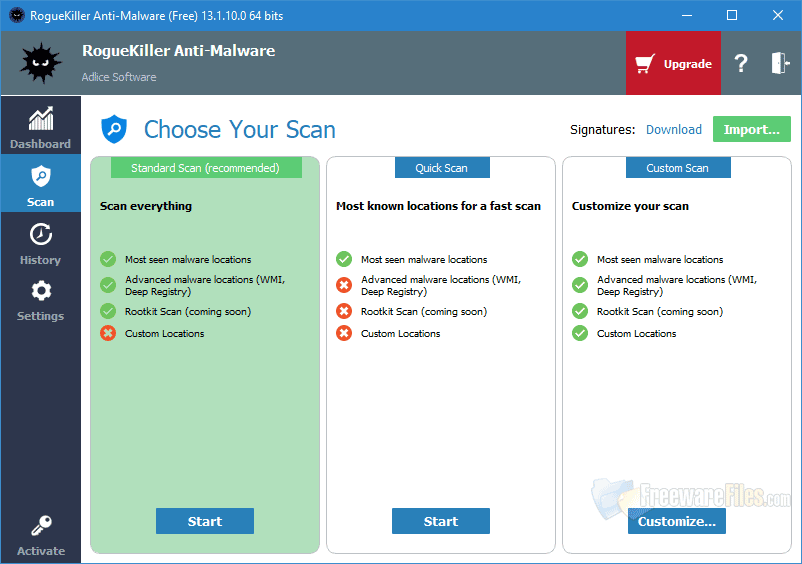Click the Choose Your Scan shield icon
Image resolution: width=802 pixels, height=564 pixels.
pyautogui.click(x=114, y=129)
